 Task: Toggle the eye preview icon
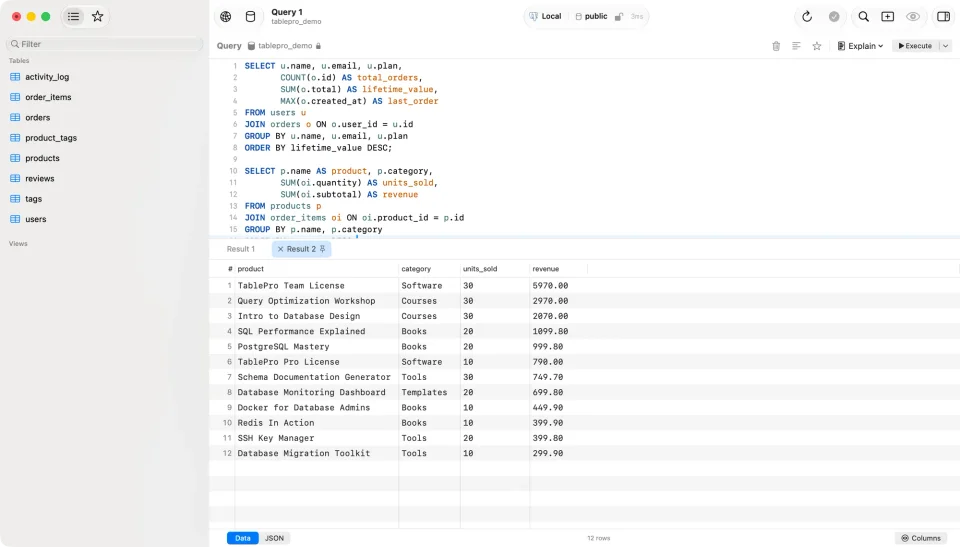coord(913,17)
